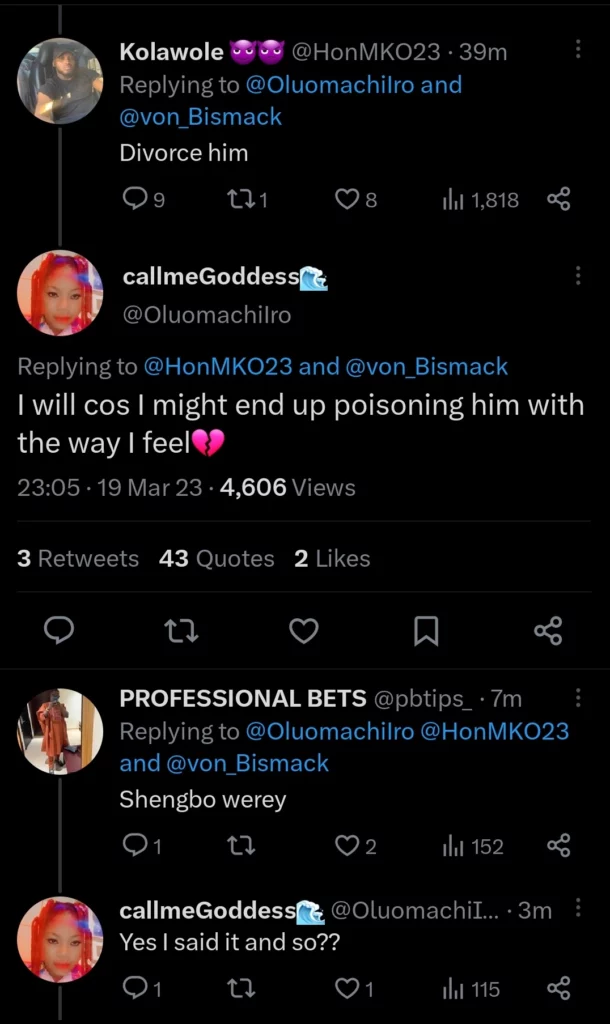Open Kolawole's profile picture
The image size is (610, 1024).
tap(59, 80)
